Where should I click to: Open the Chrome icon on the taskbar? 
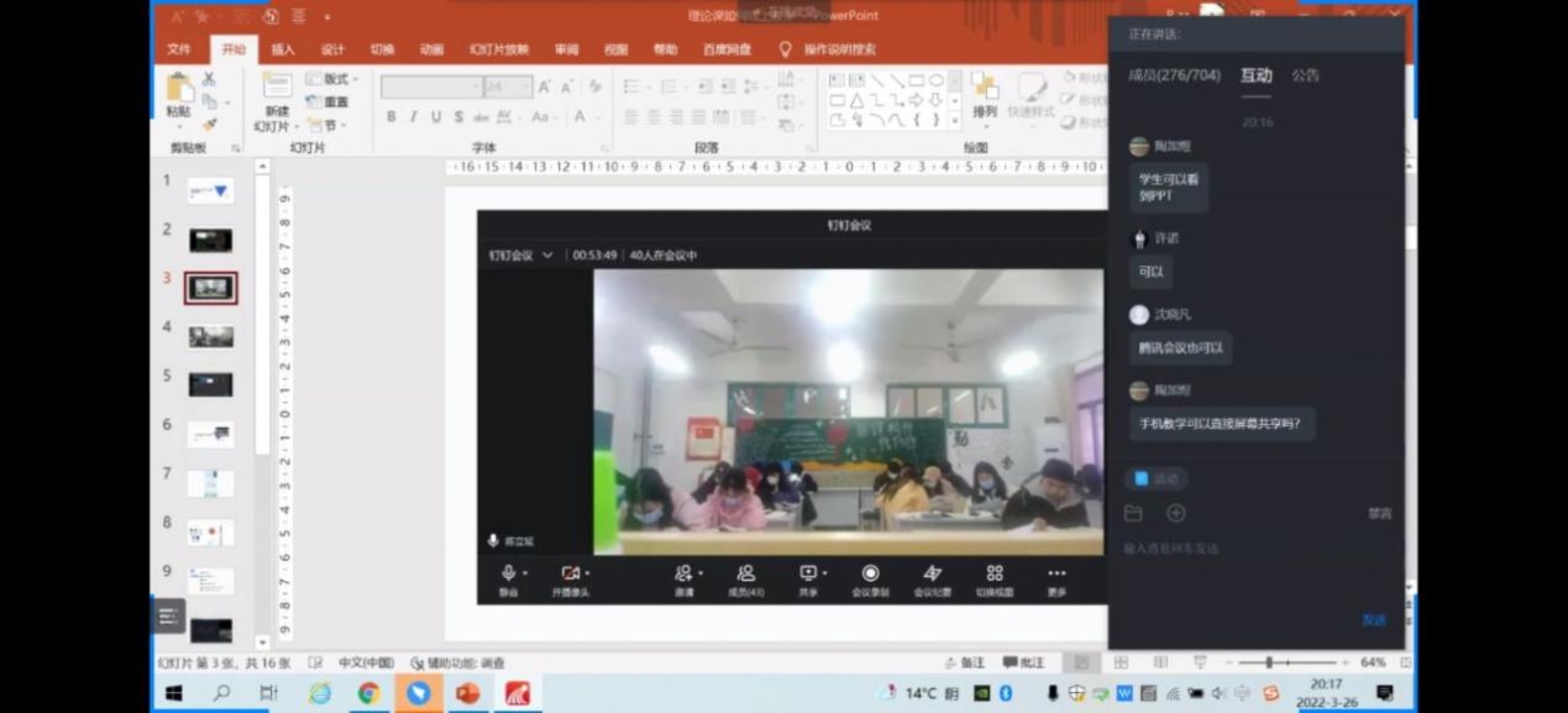point(368,693)
